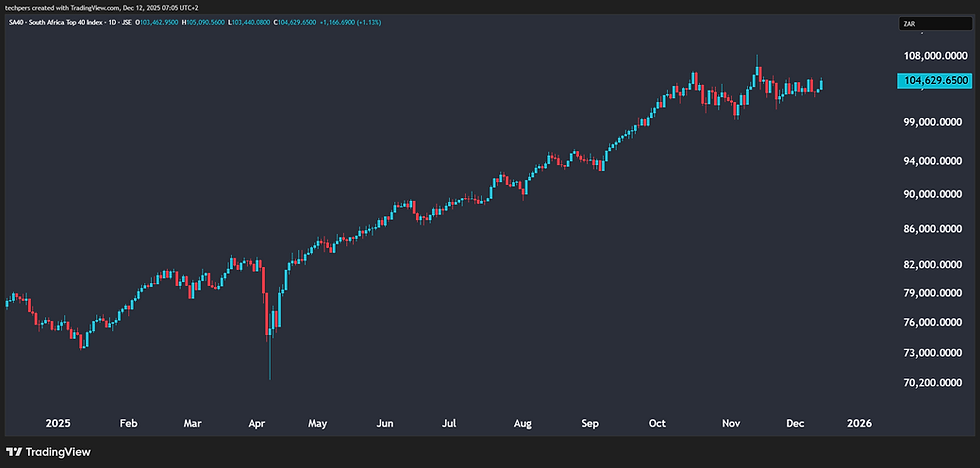Click the Apr label on time axis

pyautogui.click(x=257, y=424)
